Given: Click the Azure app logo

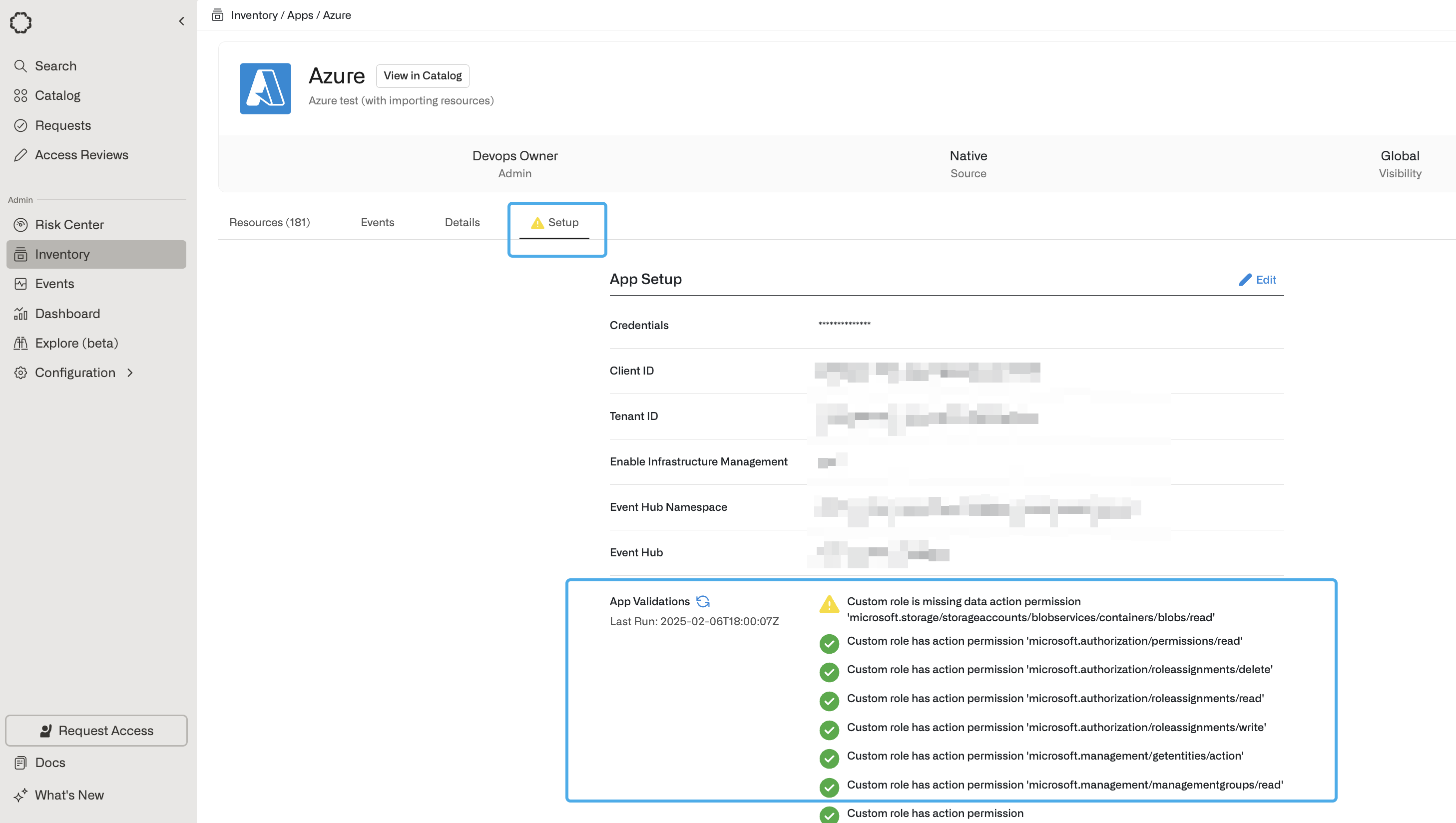Looking at the screenshot, I should click(265, 89).
